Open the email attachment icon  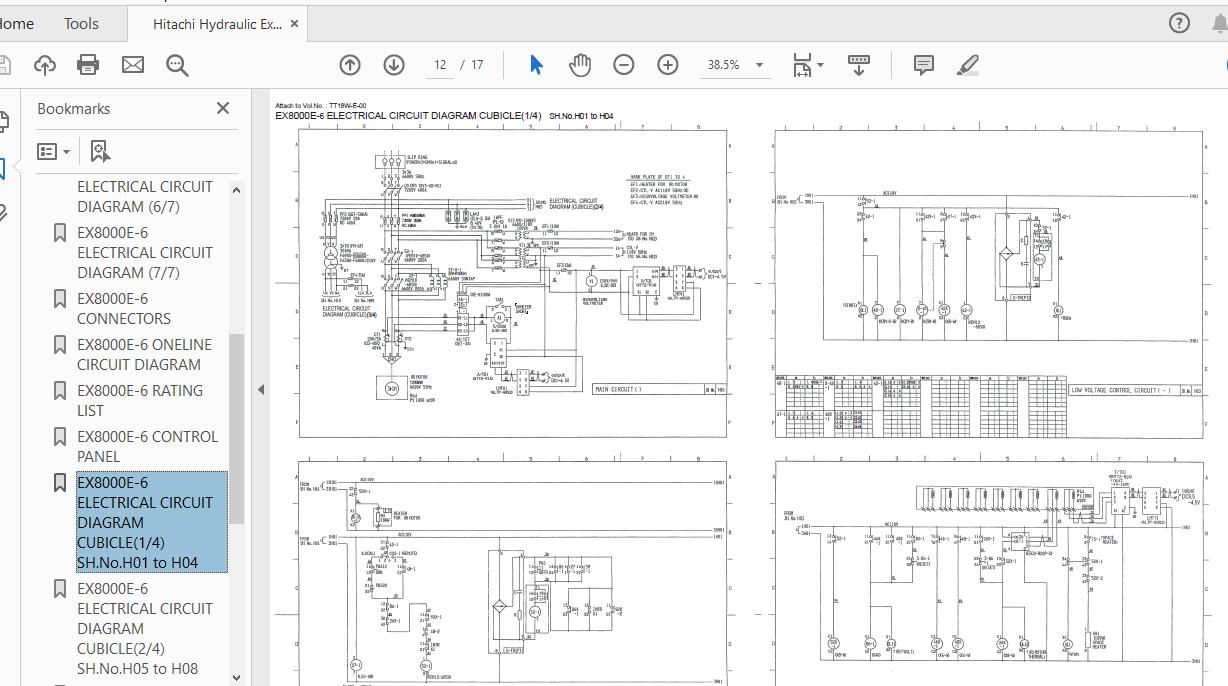[x=132, y=63]
